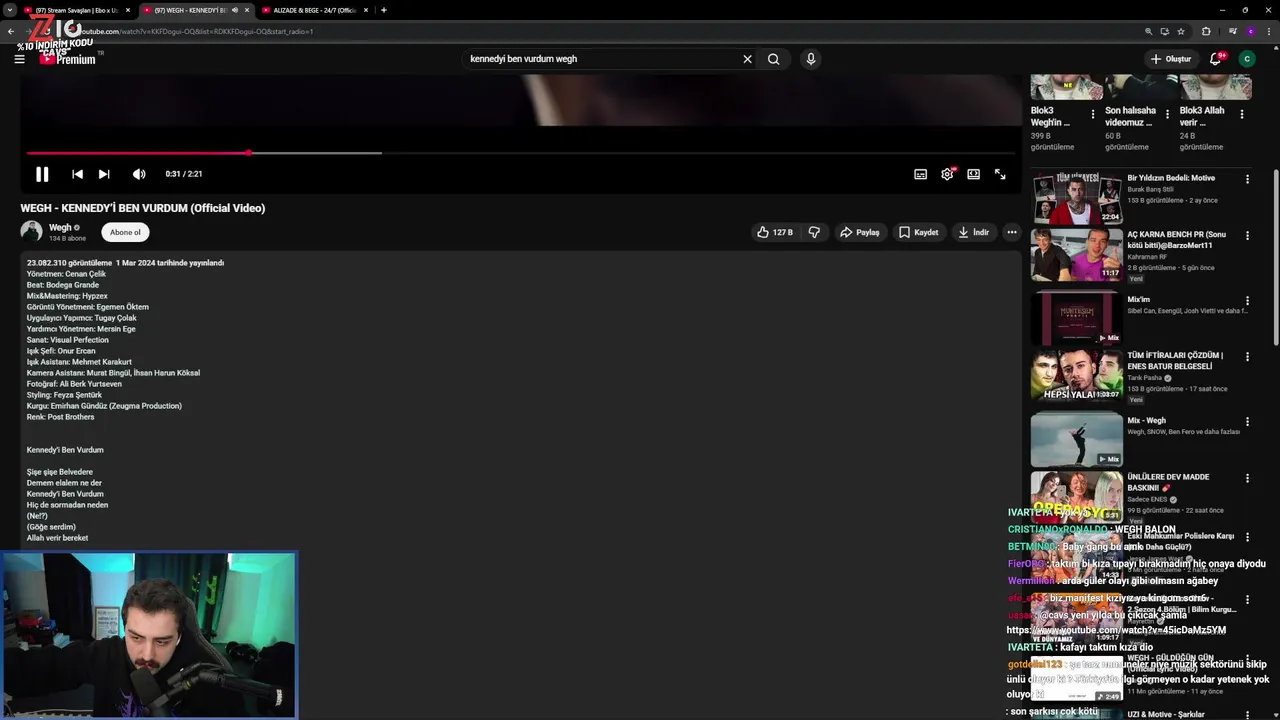The image size is (1280, 720).
Task: Pause the video with the pause button
Action: 42,174
